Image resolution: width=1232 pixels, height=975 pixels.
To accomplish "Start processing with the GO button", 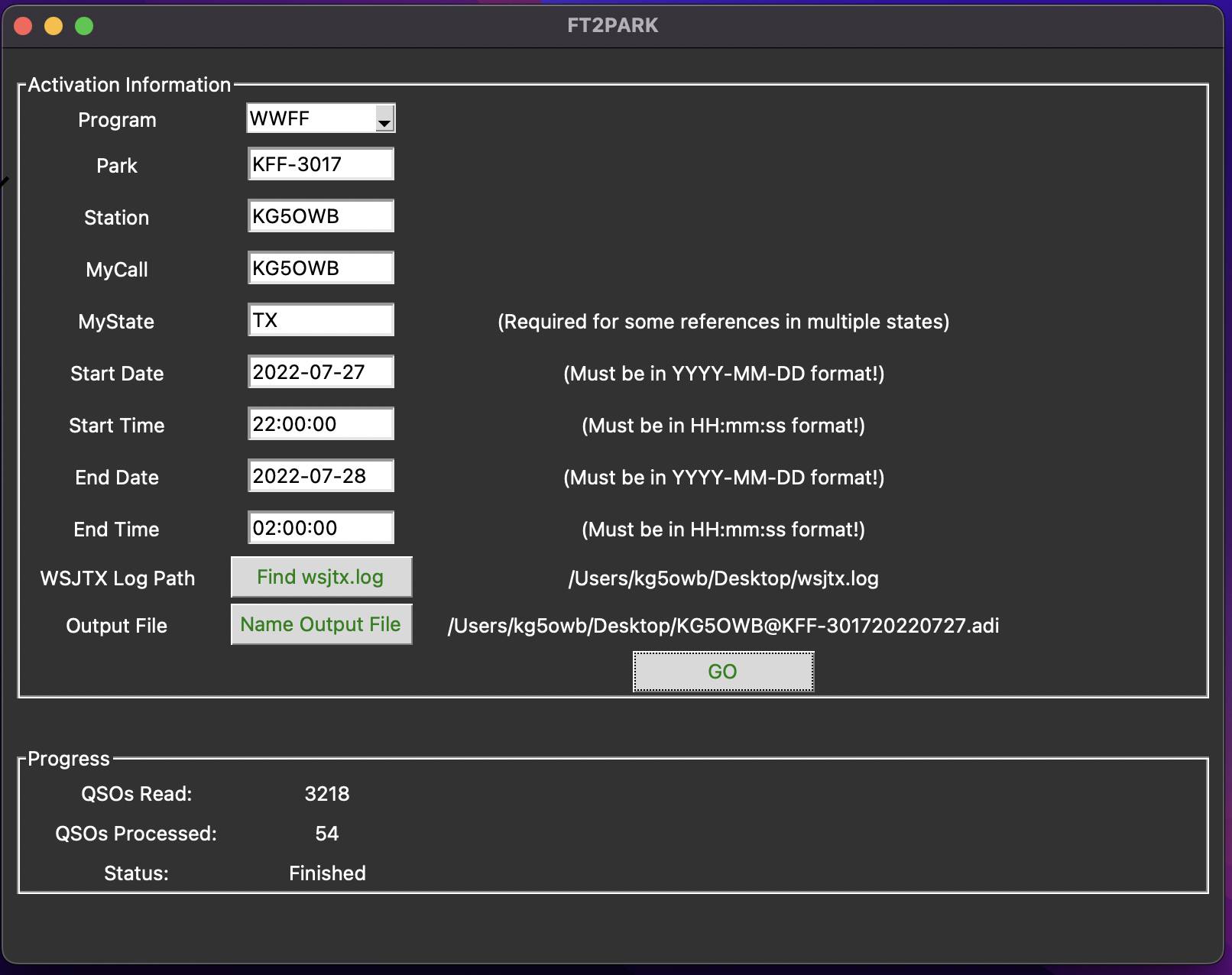I will [723, 672].
